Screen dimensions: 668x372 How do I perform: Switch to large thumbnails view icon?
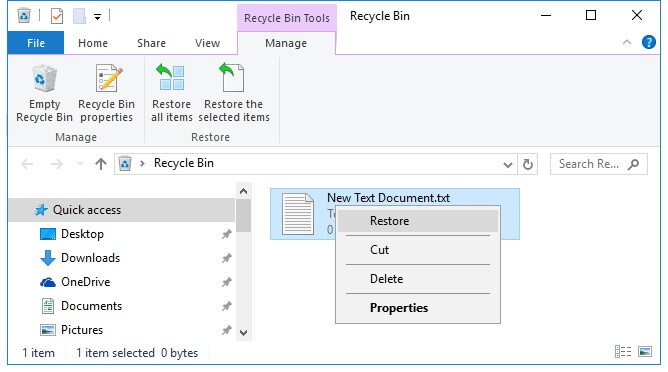pyautogui.click(x=645, y=352)
